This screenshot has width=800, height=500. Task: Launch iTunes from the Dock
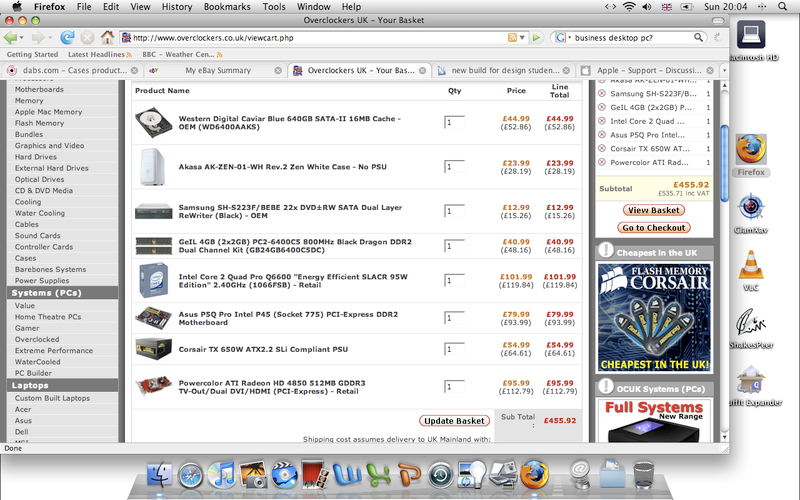point(222,475)
